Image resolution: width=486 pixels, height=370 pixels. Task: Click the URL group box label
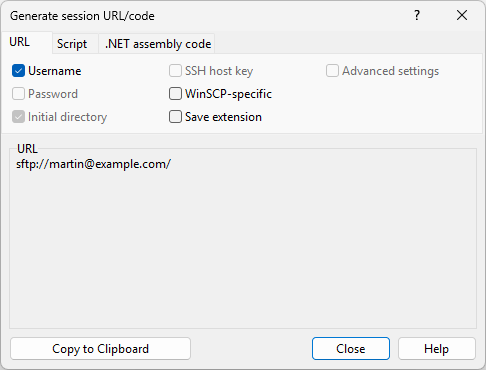[27, 149]
